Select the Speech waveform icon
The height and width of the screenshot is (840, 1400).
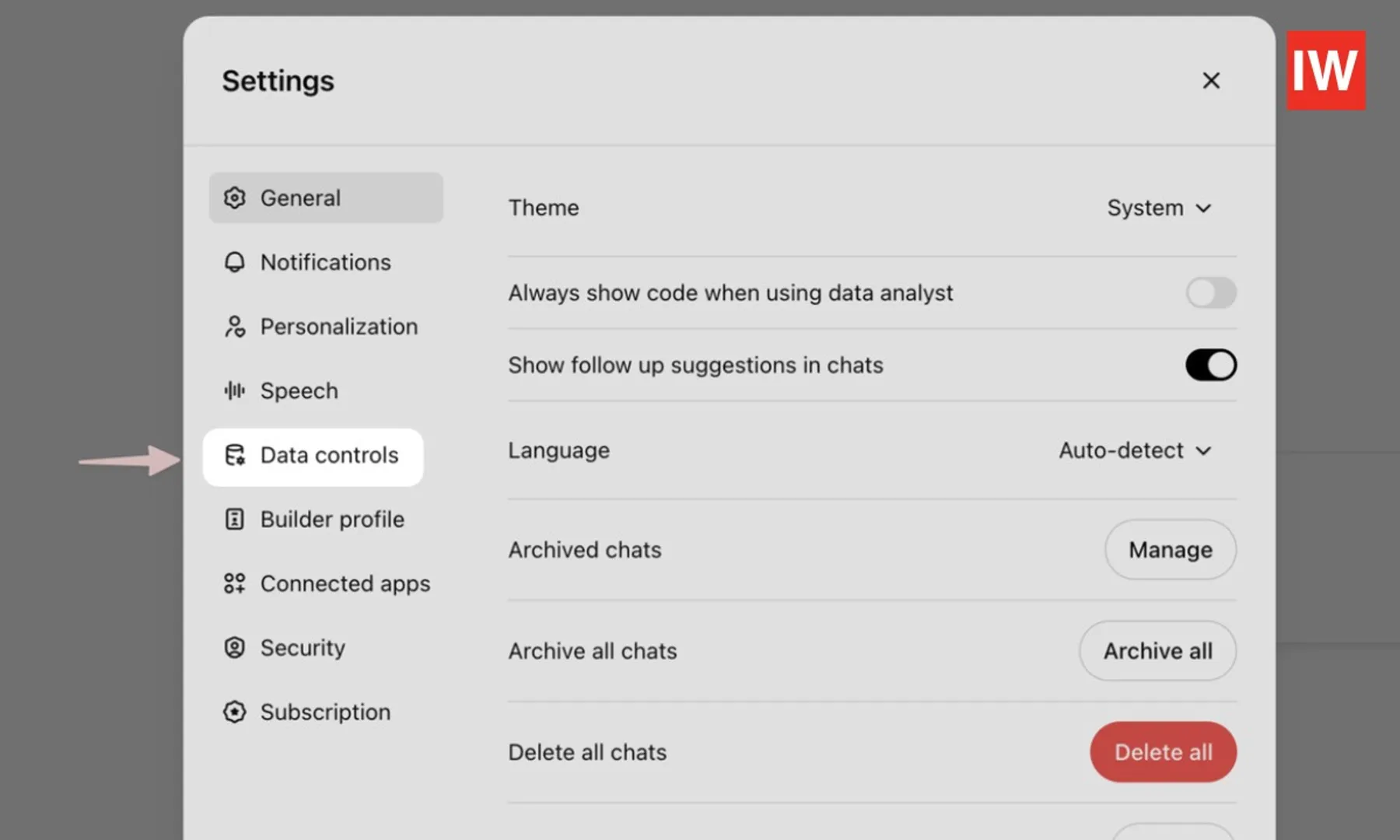click(x=234, y=390)
